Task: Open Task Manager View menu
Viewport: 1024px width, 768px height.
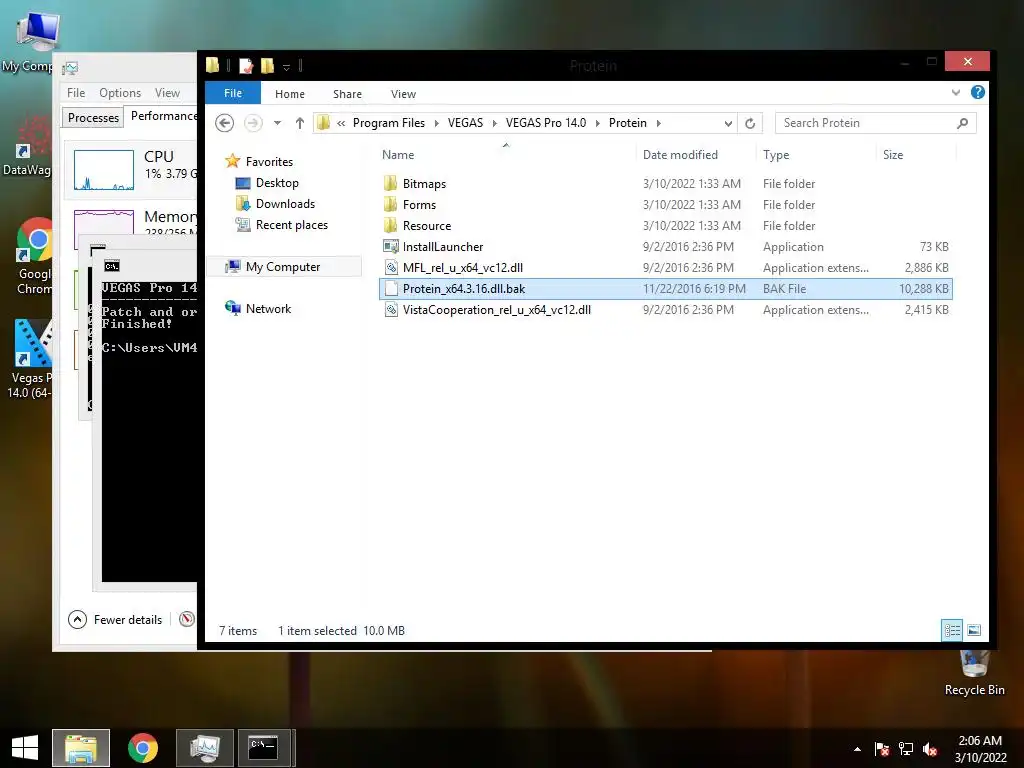Action: [x=167, y=93]
